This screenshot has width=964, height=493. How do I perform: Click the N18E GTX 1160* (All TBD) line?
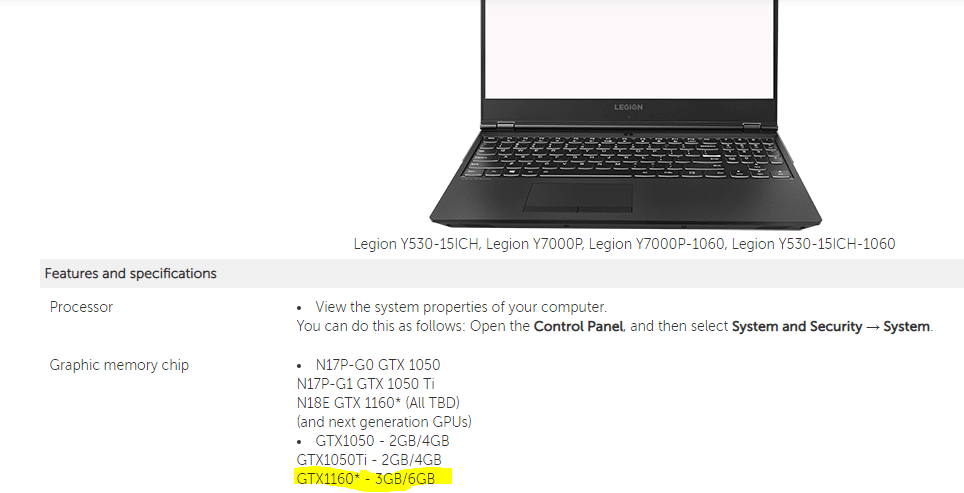pyautogui.click(x=378, y=403)
